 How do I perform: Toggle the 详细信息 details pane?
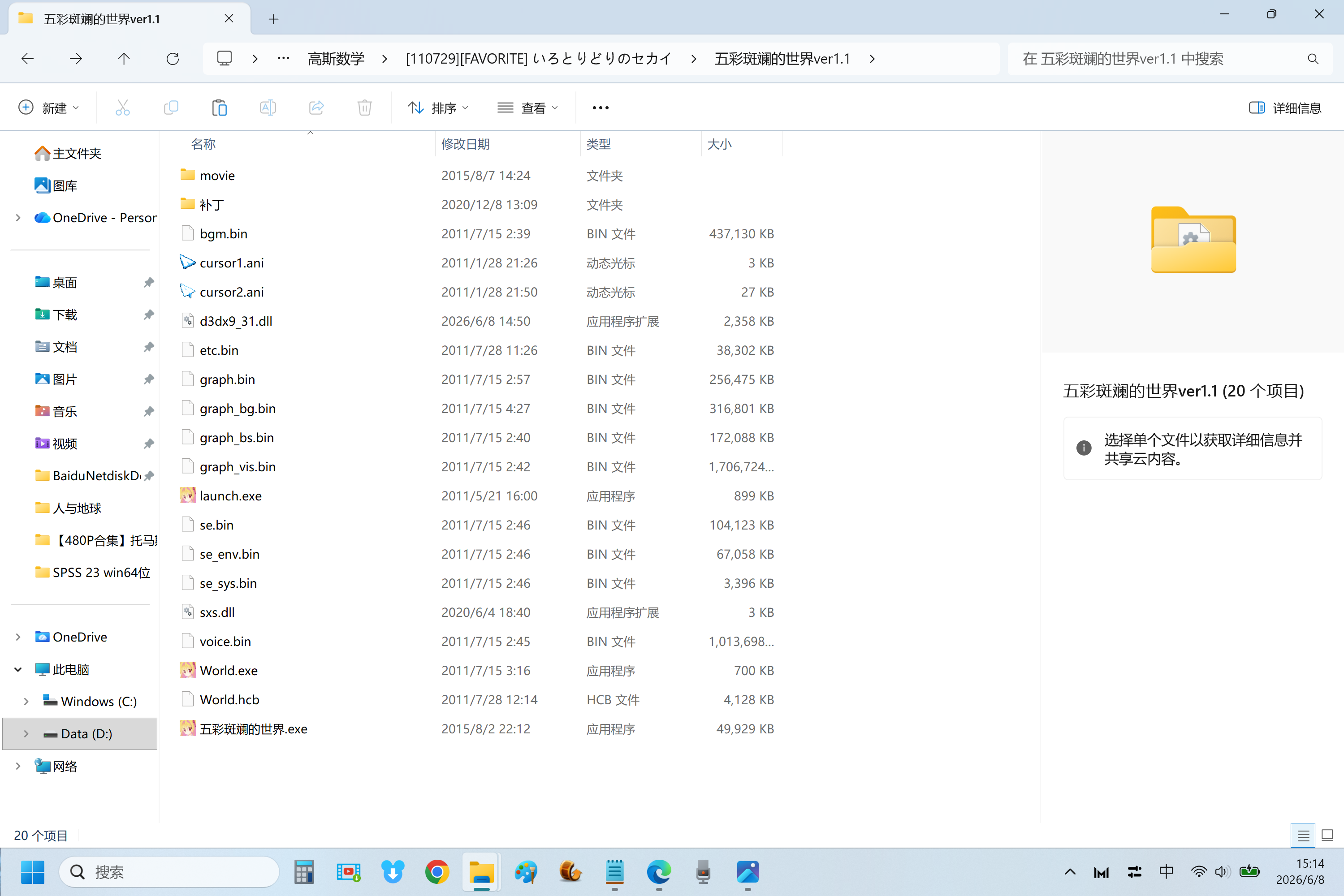pos(1284,108)
